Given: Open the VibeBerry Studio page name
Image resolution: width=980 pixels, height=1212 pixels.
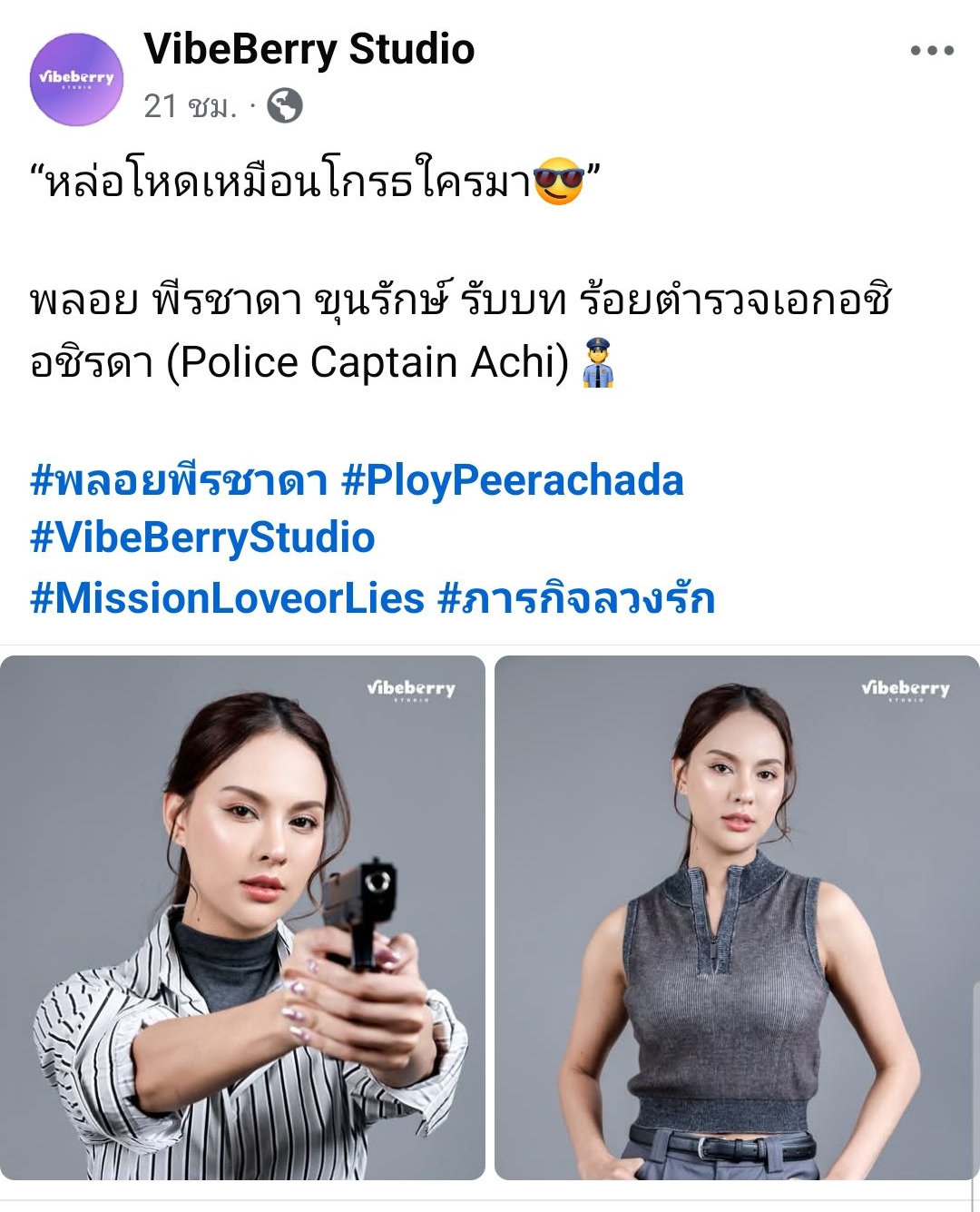Looking at the screenshot, I should pos(309,49).
